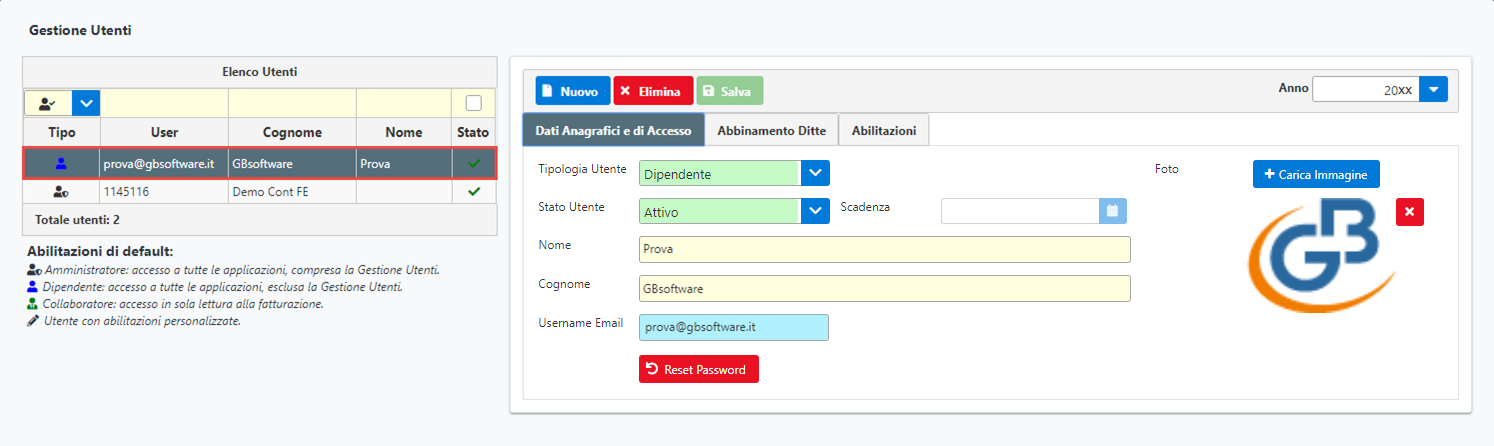Open the Stato Utente dropdown
Viewport: 1494px width, 446px height.
coord(815,211)
